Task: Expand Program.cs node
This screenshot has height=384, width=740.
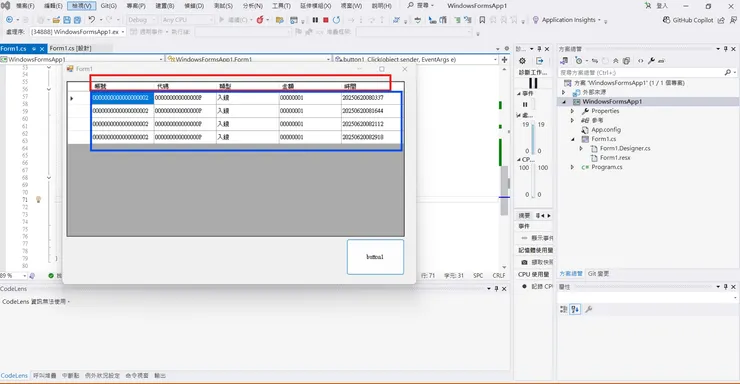Action: click(572, 167)
